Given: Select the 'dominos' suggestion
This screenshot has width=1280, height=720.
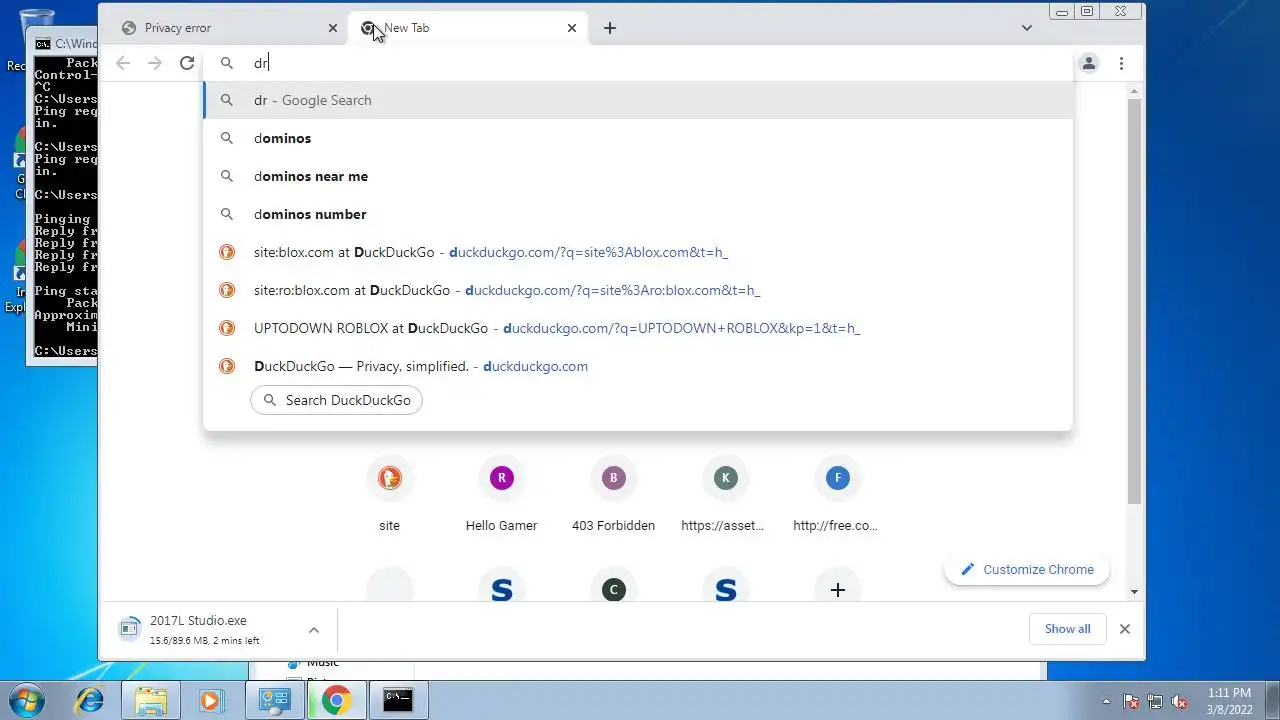Looking at the screenshot, I should (638, 138).
